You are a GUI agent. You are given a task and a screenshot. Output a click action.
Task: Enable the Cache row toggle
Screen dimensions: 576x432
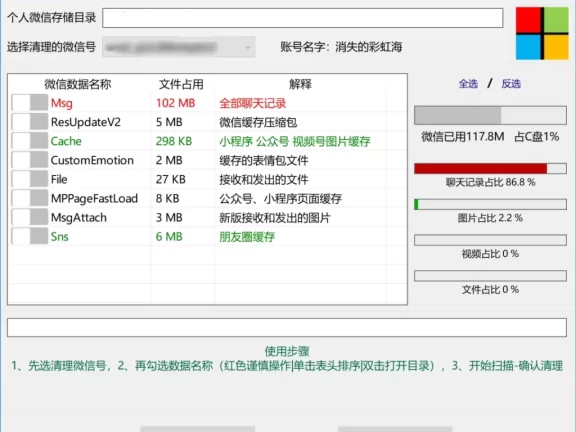[30, 141]
